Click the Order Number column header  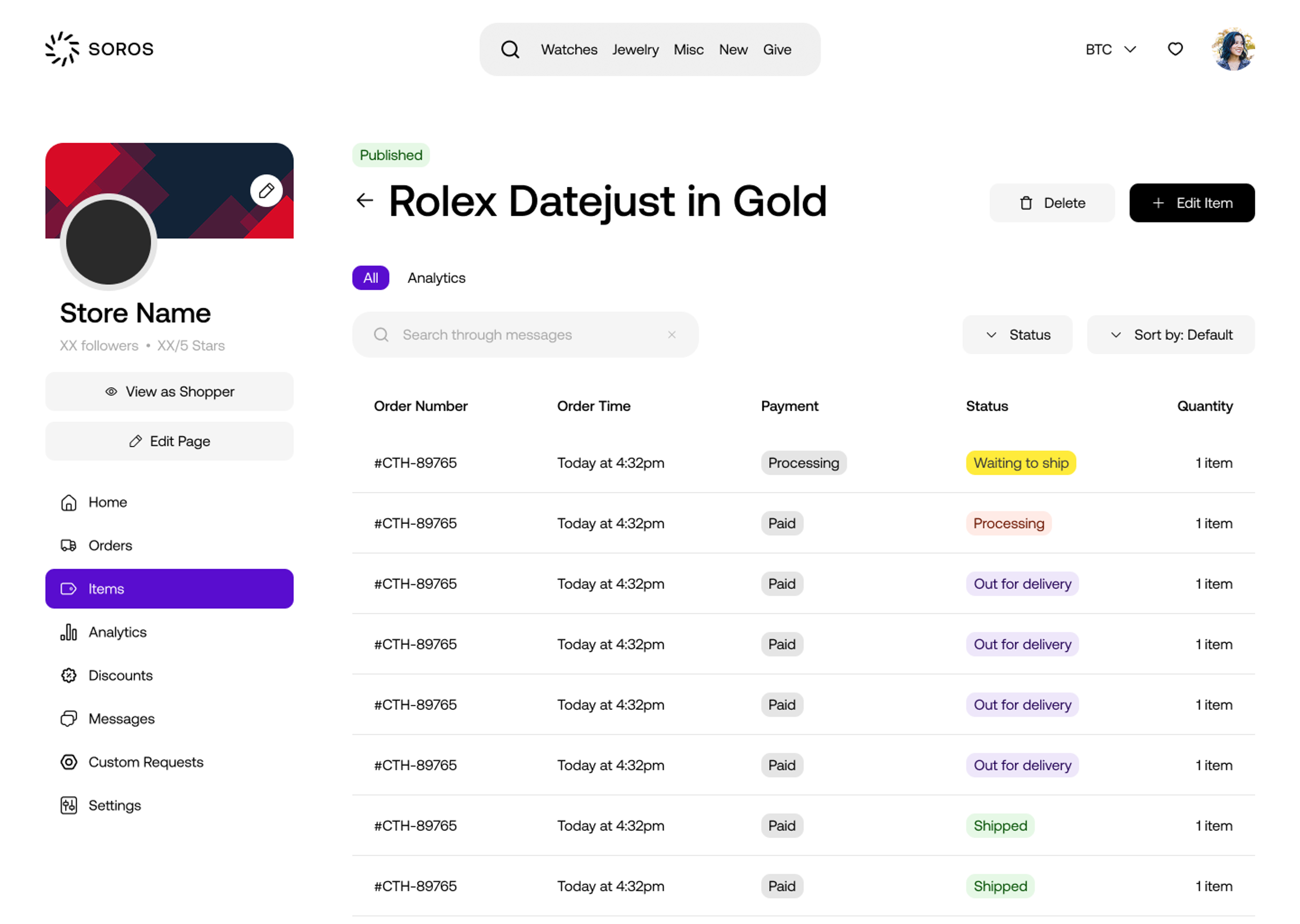420,406
